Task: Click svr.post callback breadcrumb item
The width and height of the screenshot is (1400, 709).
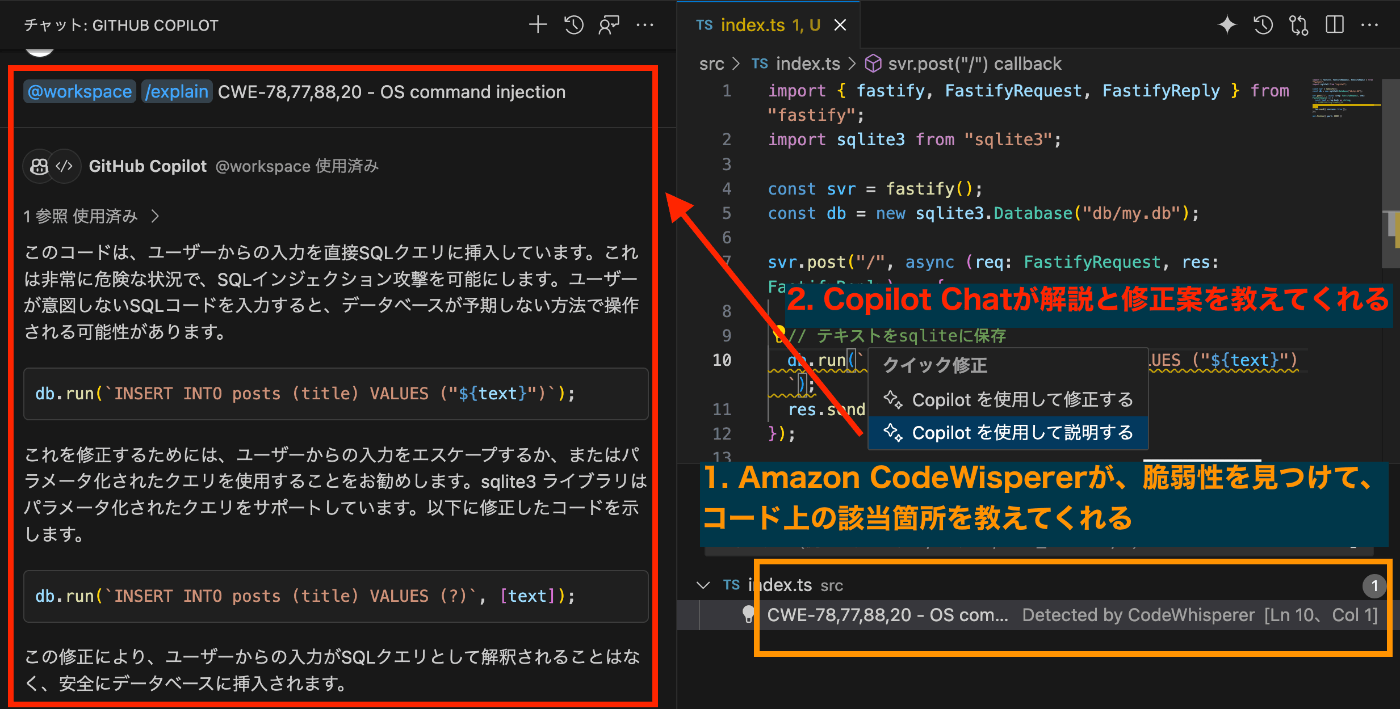Action: coord(962,64)
